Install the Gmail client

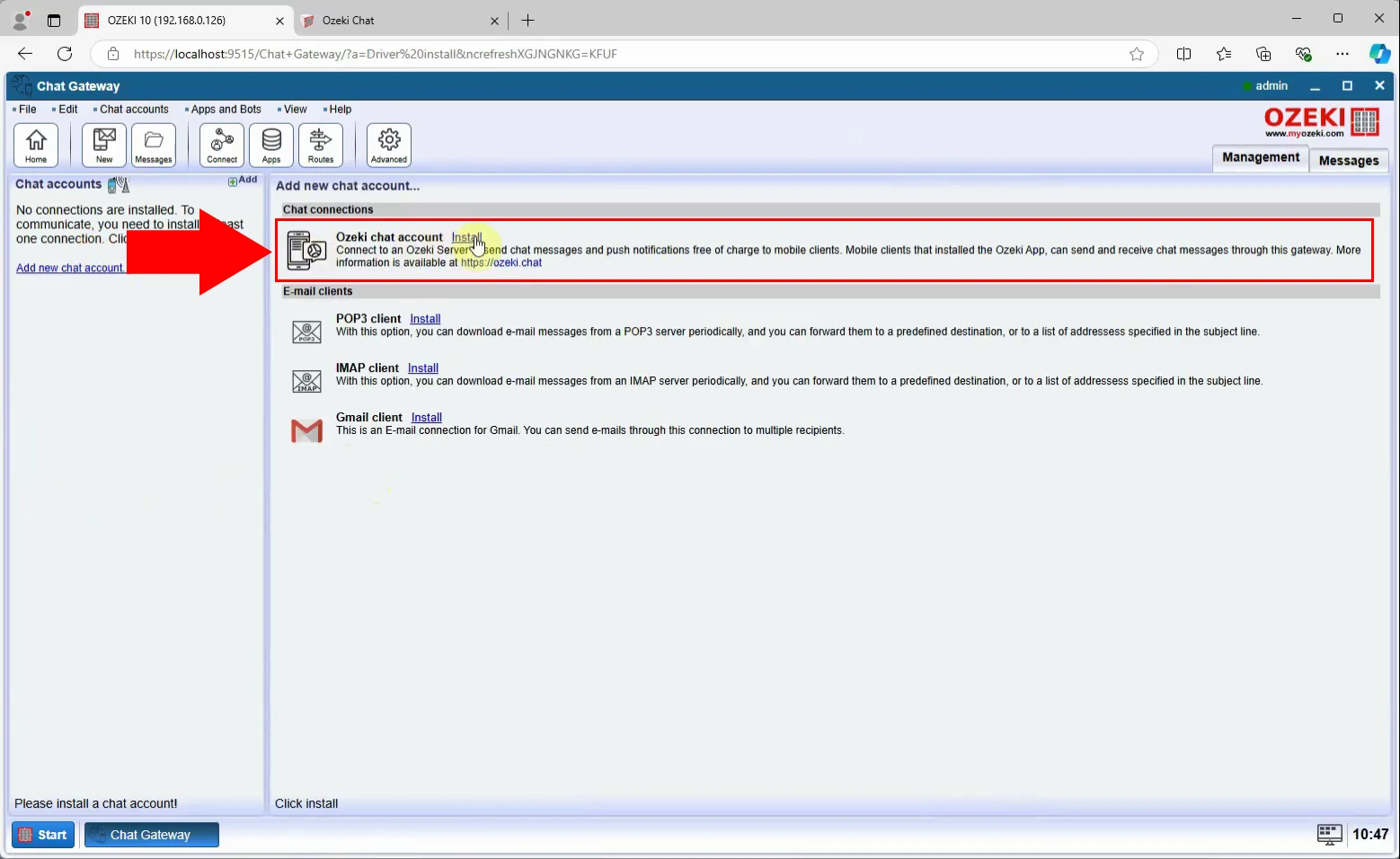point(427,418)
